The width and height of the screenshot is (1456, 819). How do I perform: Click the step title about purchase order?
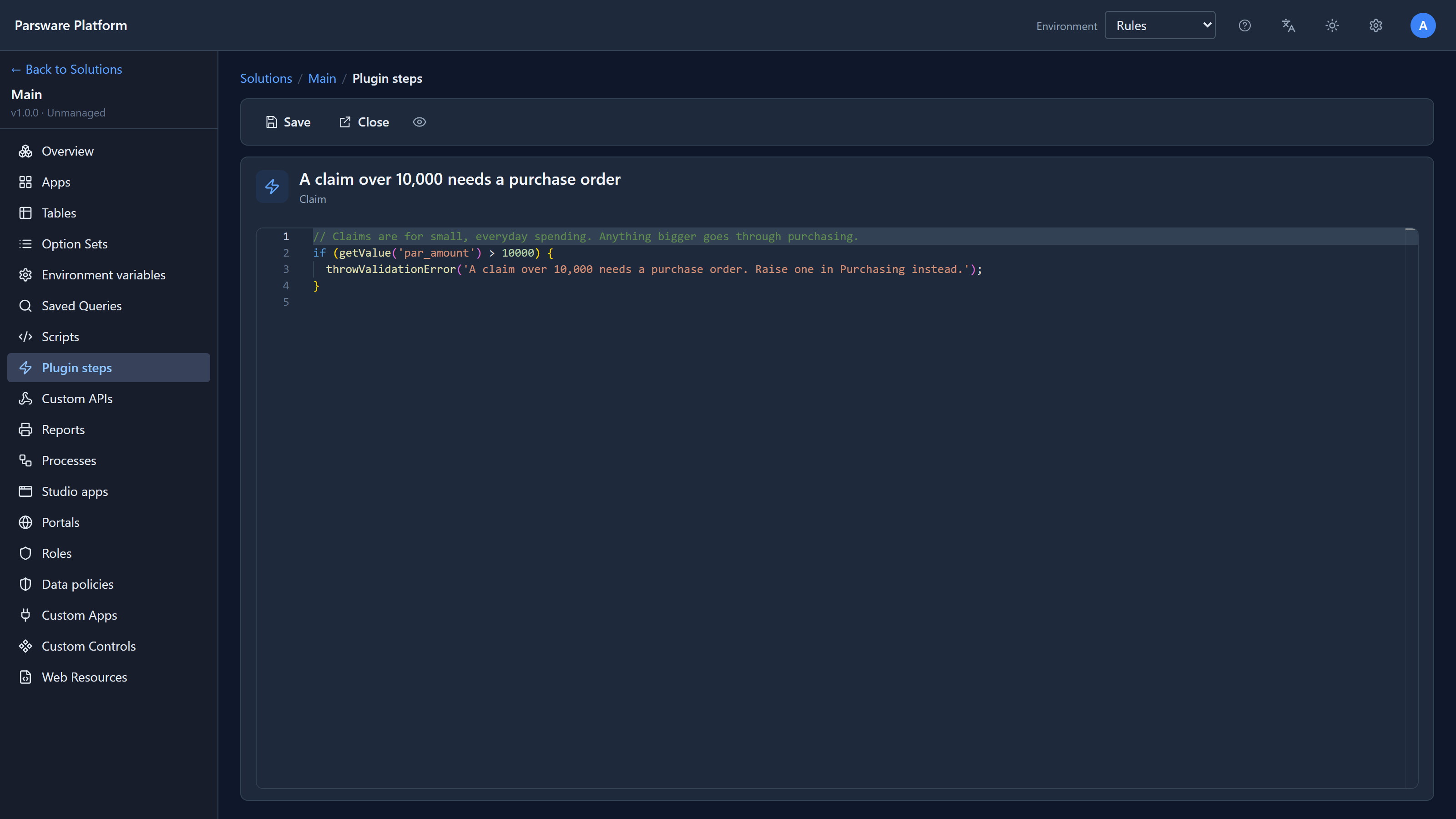click(460, 179)
